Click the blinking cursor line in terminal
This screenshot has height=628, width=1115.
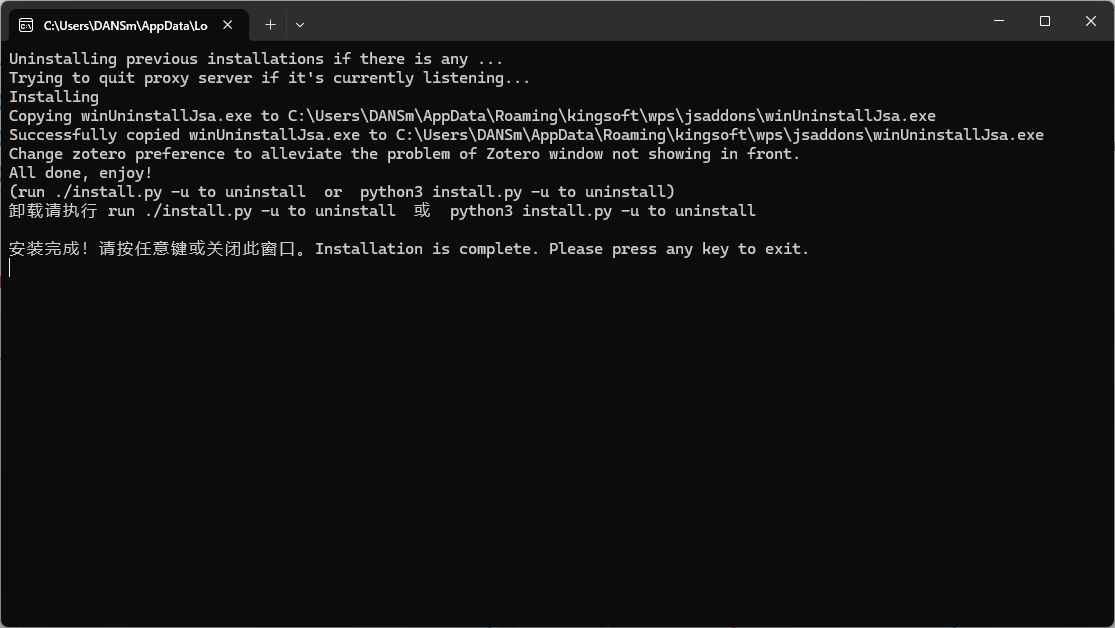11,268
